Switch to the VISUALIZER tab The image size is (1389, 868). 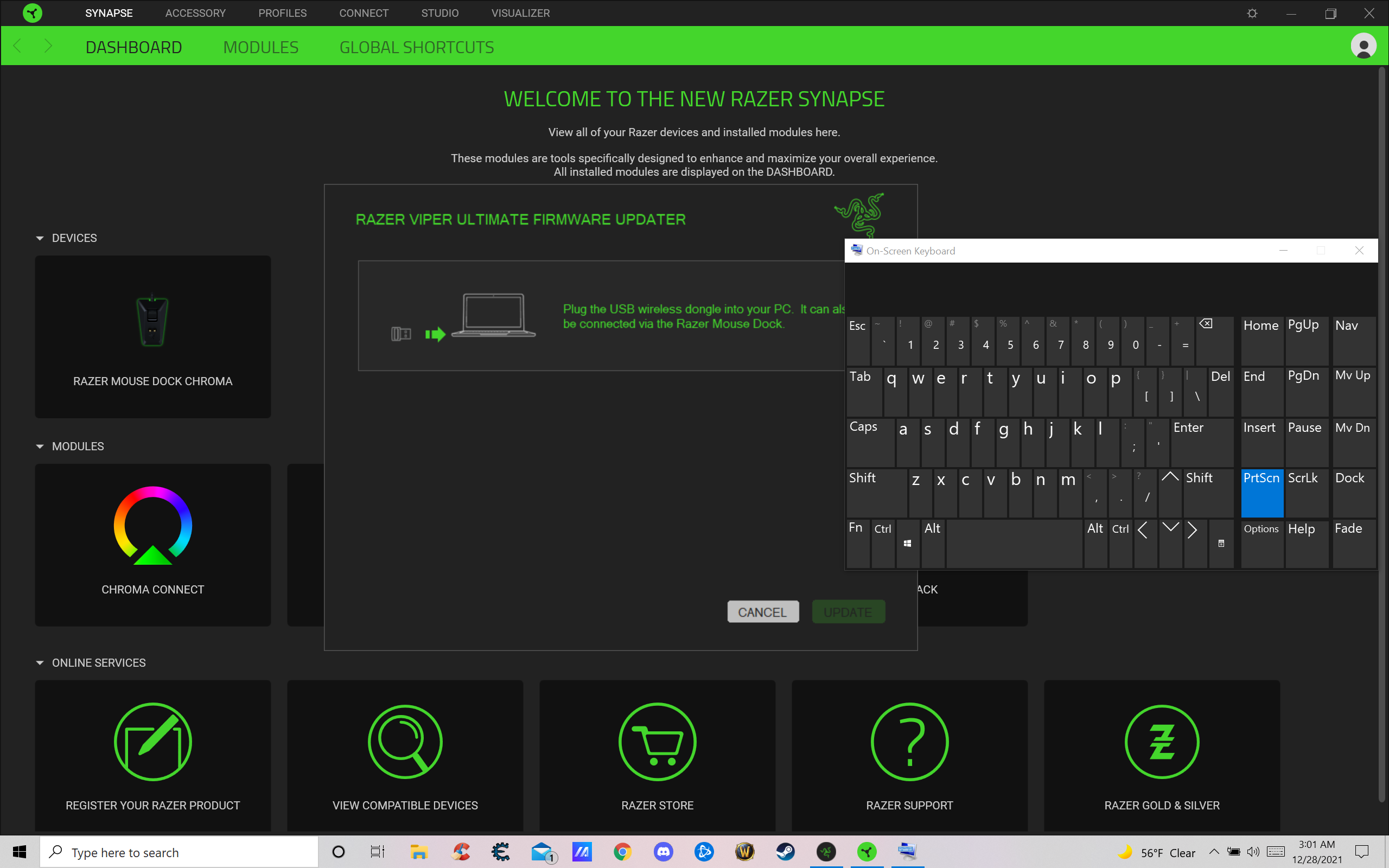point(520,12)
